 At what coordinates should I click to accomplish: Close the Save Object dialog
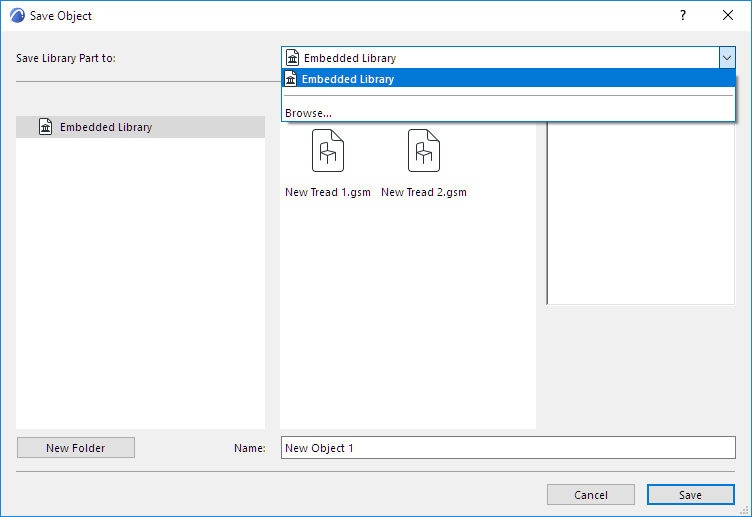728,15
